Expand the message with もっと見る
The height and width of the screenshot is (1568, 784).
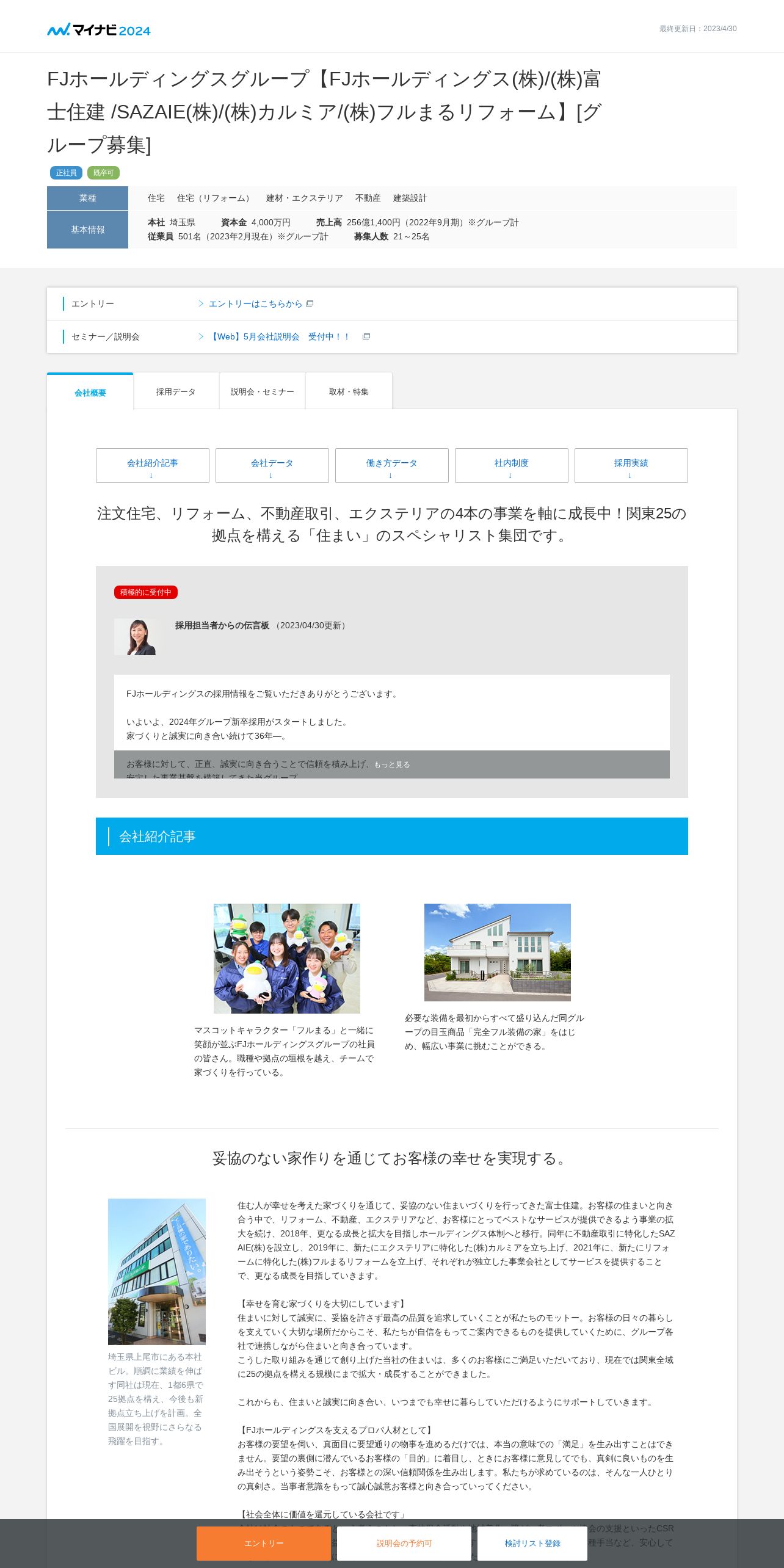[x=392, y=764]
